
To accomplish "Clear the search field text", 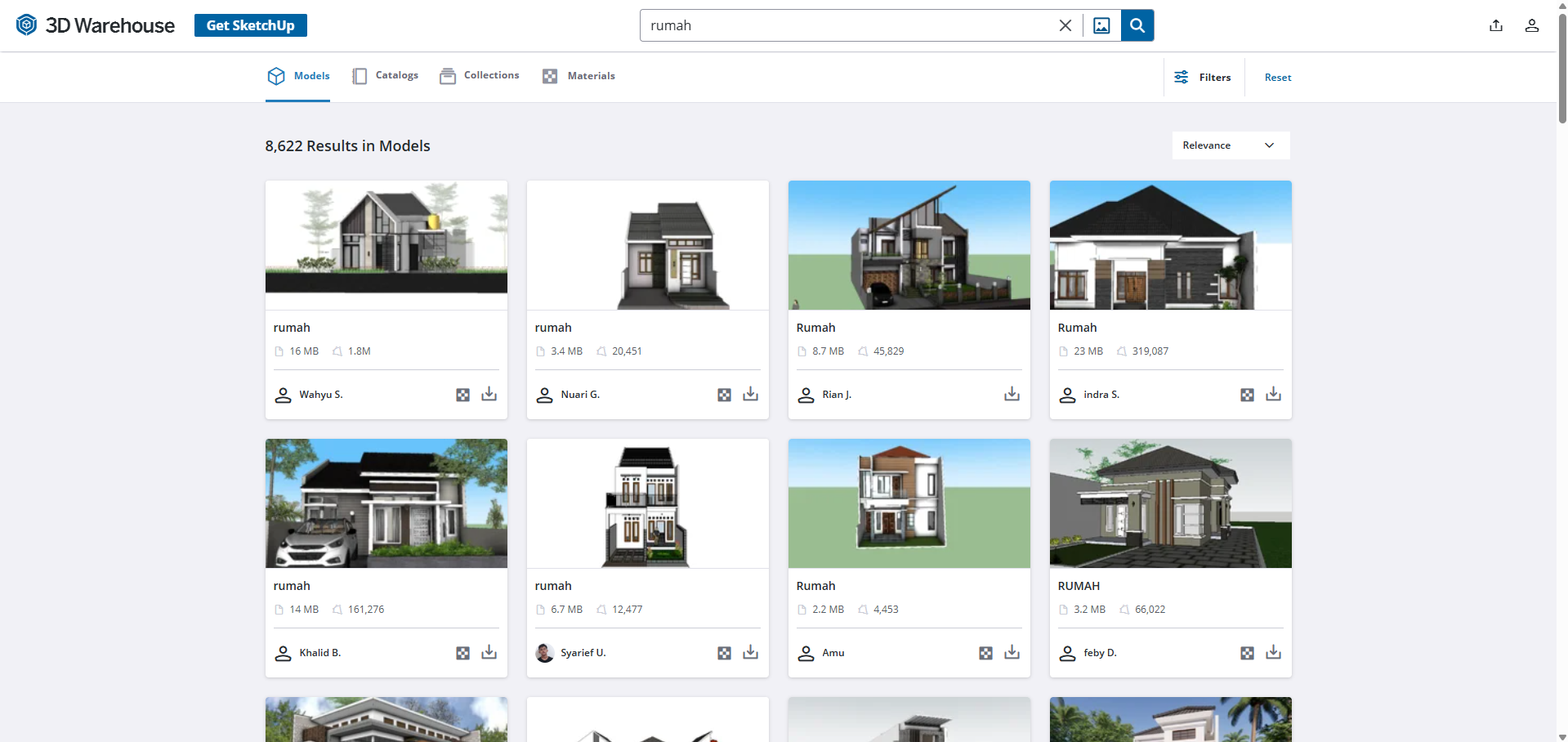I will [x=1065, y=25].
